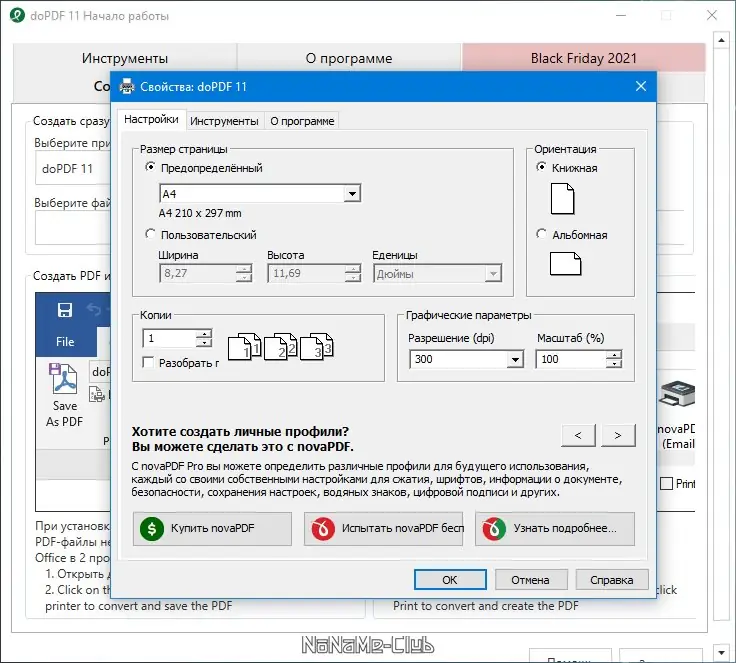Decrease Масштаб (%) with down arrow
This screenshot has width=736, height=663.
[x=613, y=363]
